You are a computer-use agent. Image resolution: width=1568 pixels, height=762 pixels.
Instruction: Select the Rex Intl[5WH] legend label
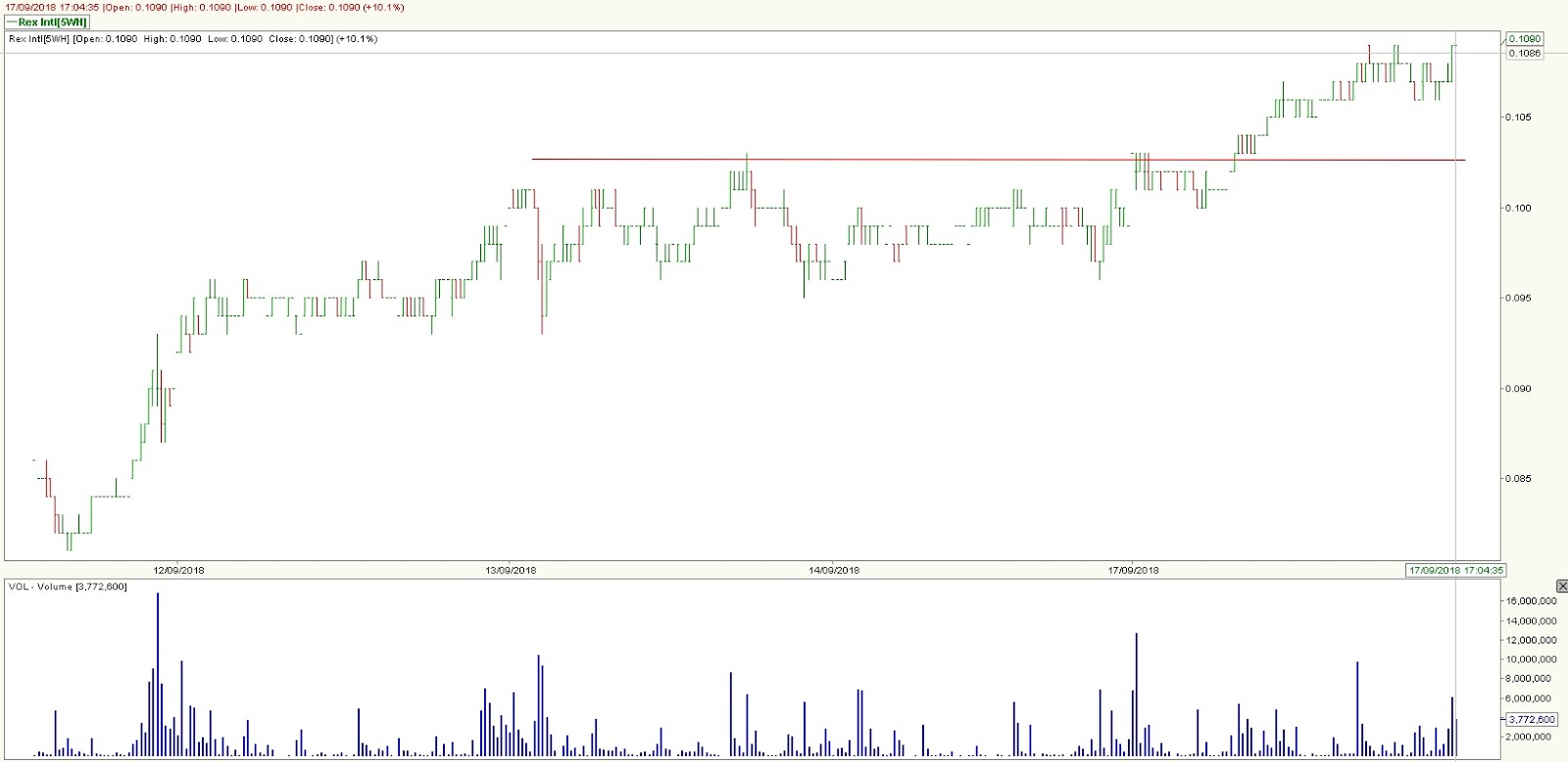47,21
